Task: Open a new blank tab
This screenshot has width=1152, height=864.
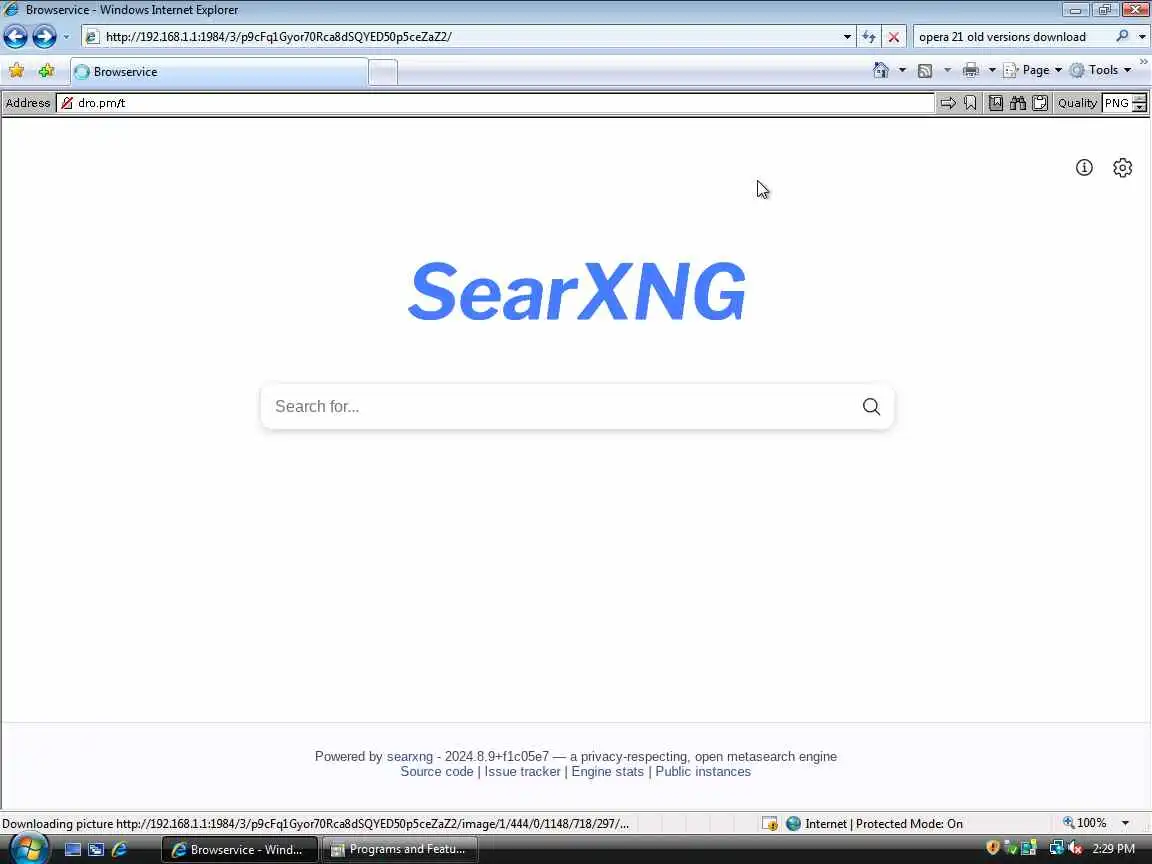Action: [383, 73]
